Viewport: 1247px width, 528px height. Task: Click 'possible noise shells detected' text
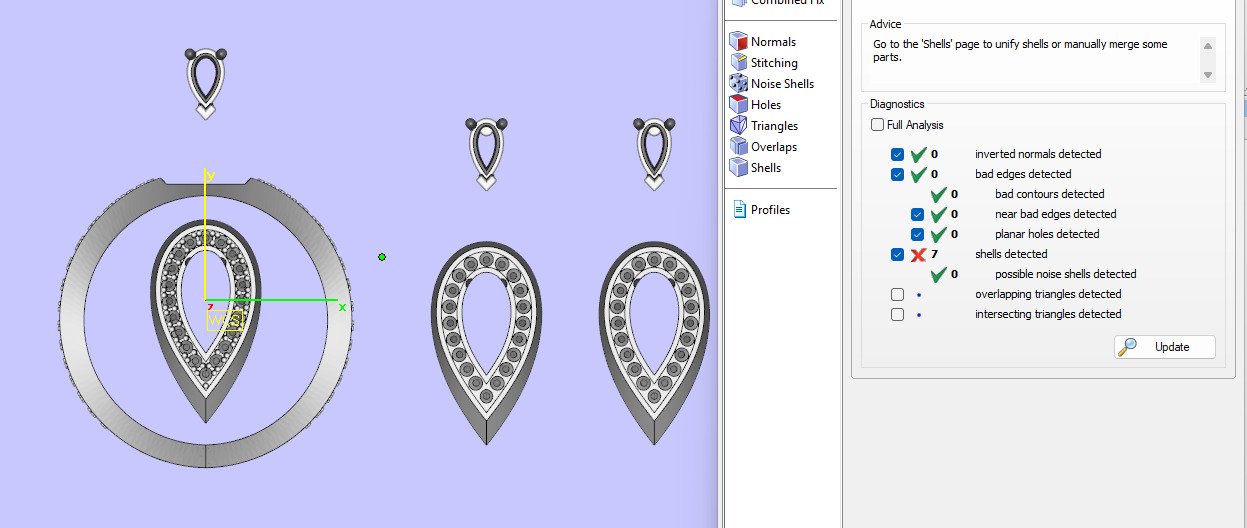(1066, 274)
